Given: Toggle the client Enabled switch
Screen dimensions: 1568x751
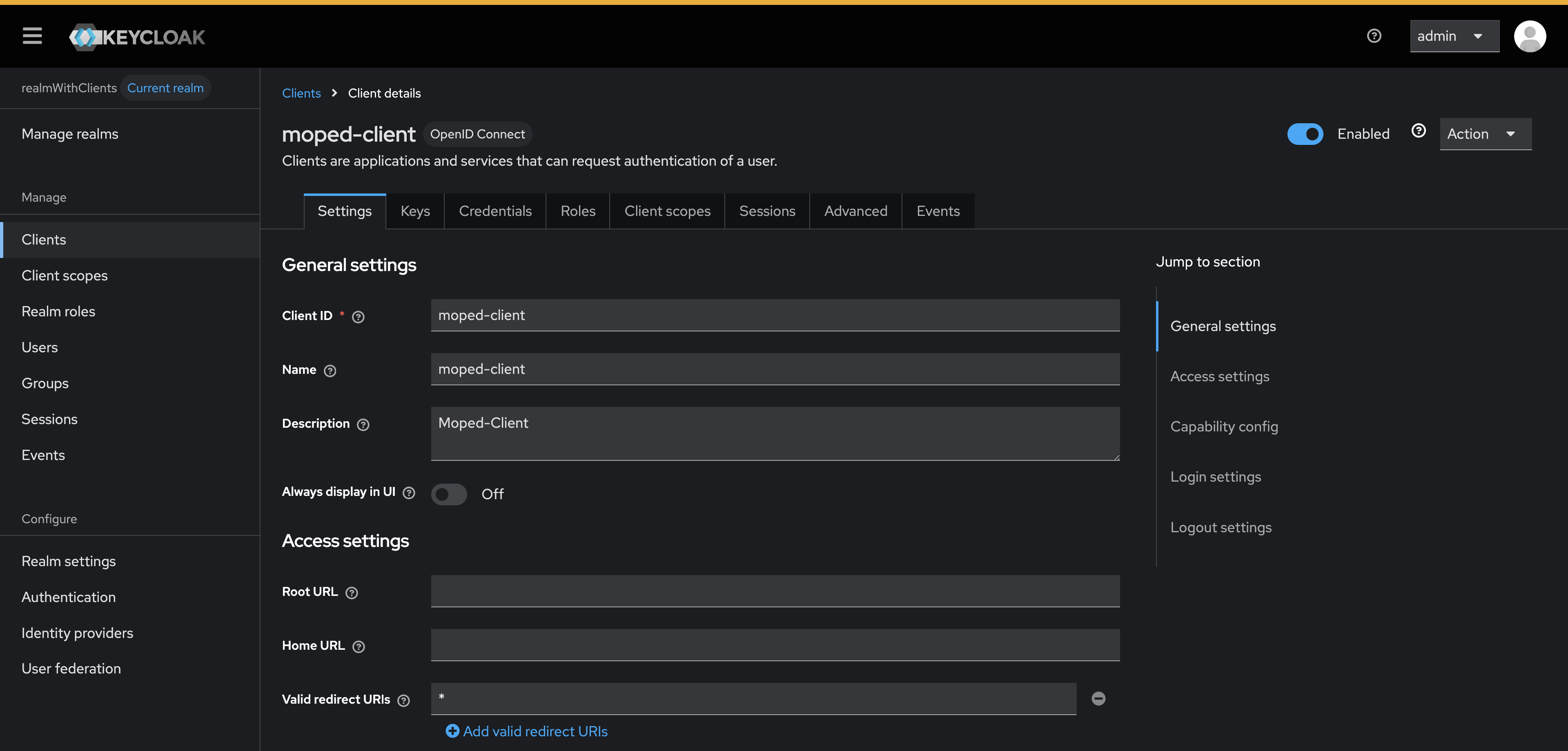Looking at the screenshot, I should [x=1305, y=134].
